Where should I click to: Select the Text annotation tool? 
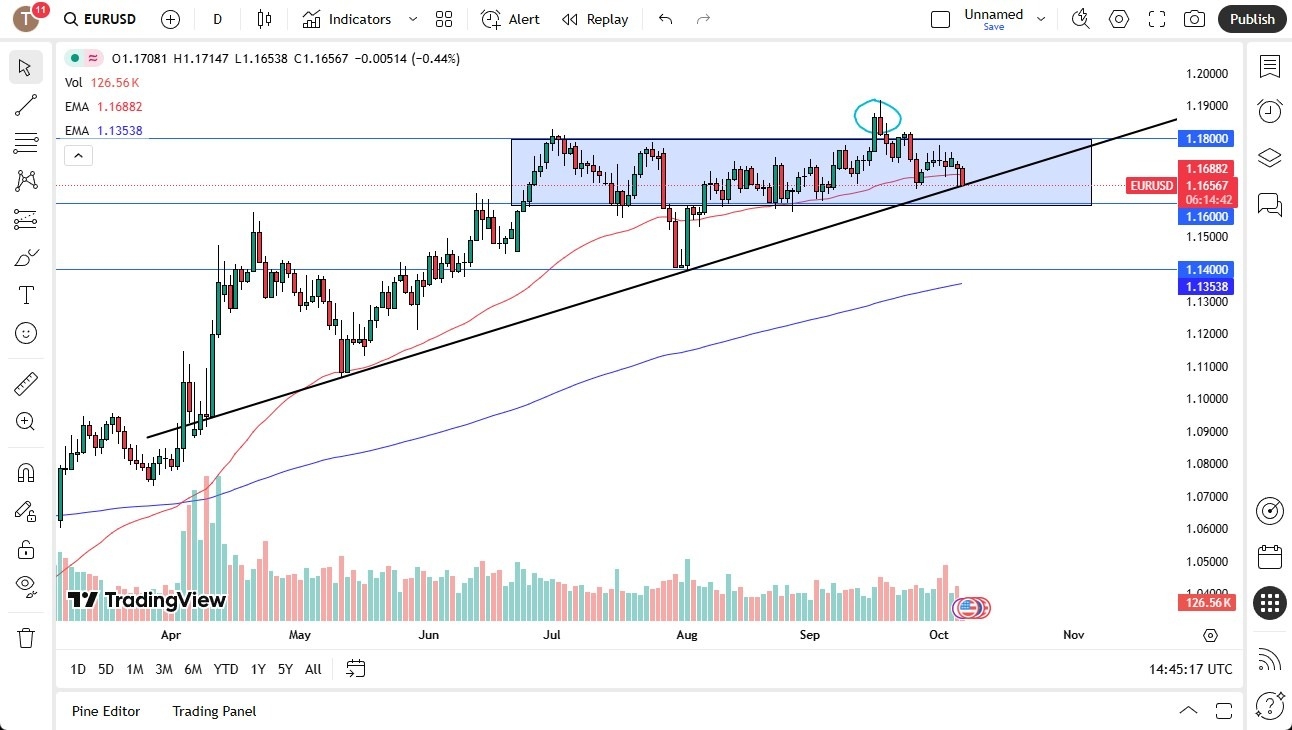[26, 294]
